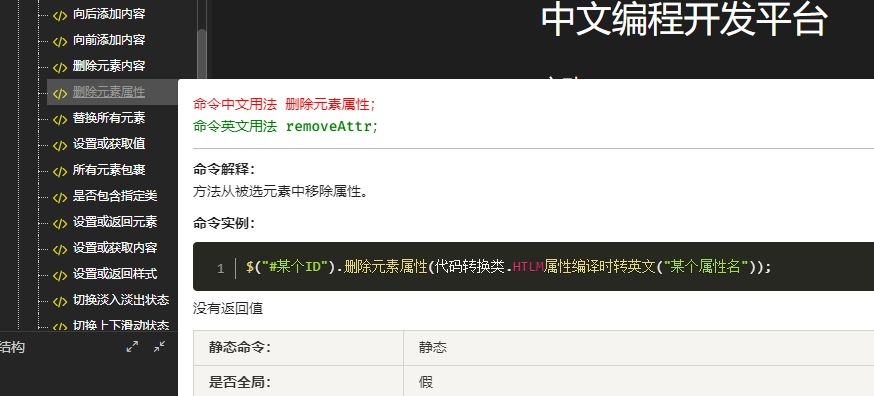Select tree item 设置或获取内容
This screenshot has height=396, width=874.
[x=115, y=248]
